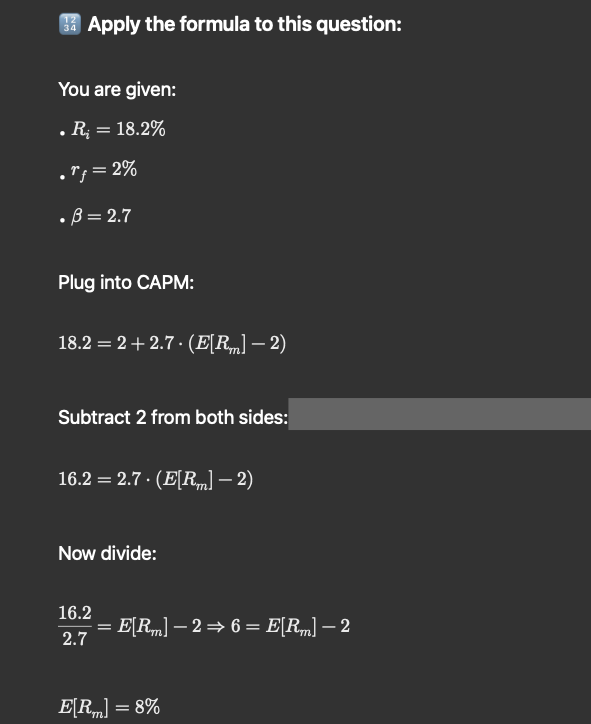Click the '(E[Rm] − 2)' term in CAPM equation
Screen dimensions: 591x724
237,344
